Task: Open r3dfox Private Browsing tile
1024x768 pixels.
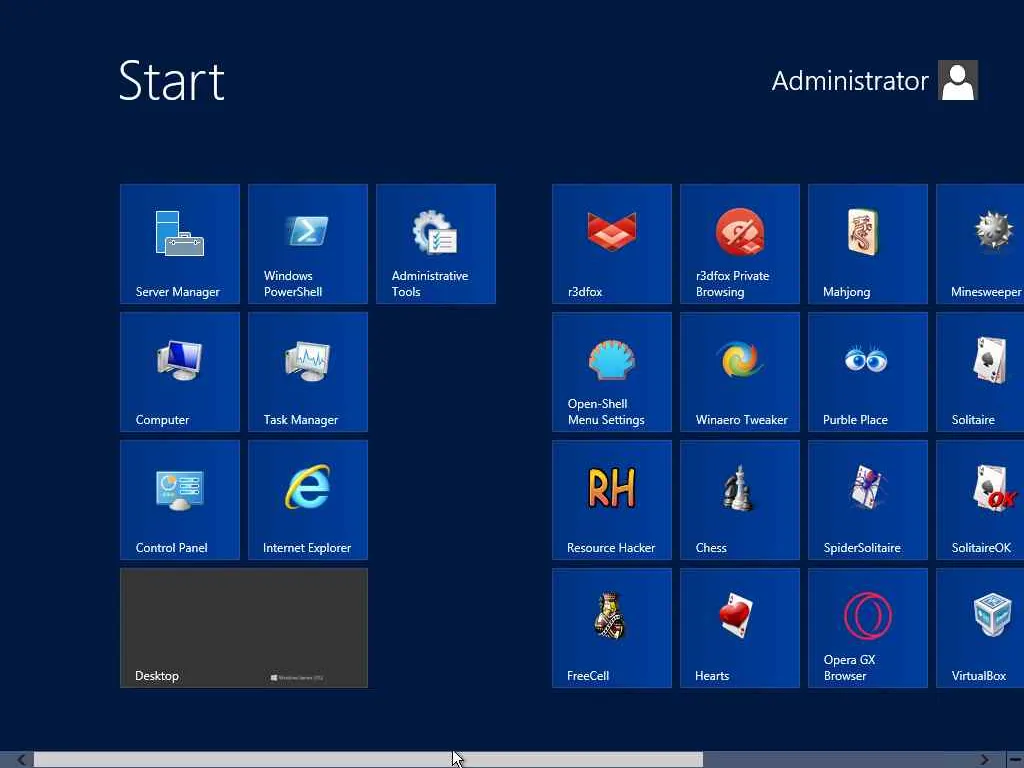Action: [739, 244]
